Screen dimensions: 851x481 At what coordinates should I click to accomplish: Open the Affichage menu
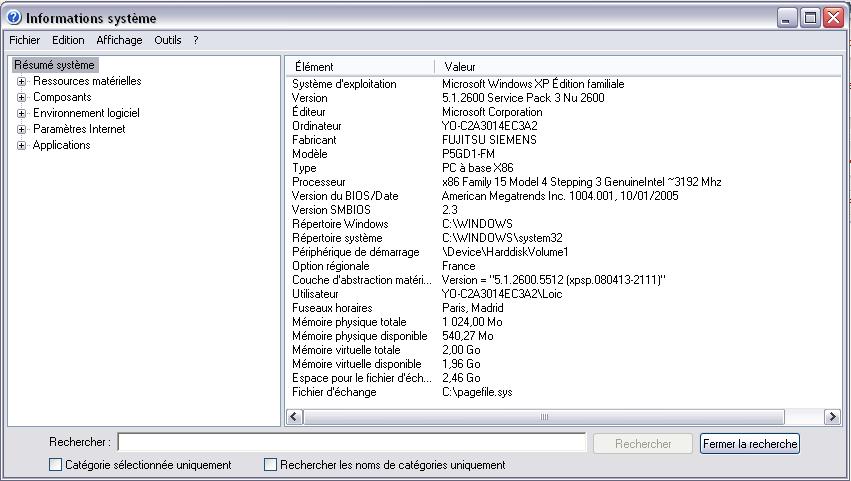[119, 40]
